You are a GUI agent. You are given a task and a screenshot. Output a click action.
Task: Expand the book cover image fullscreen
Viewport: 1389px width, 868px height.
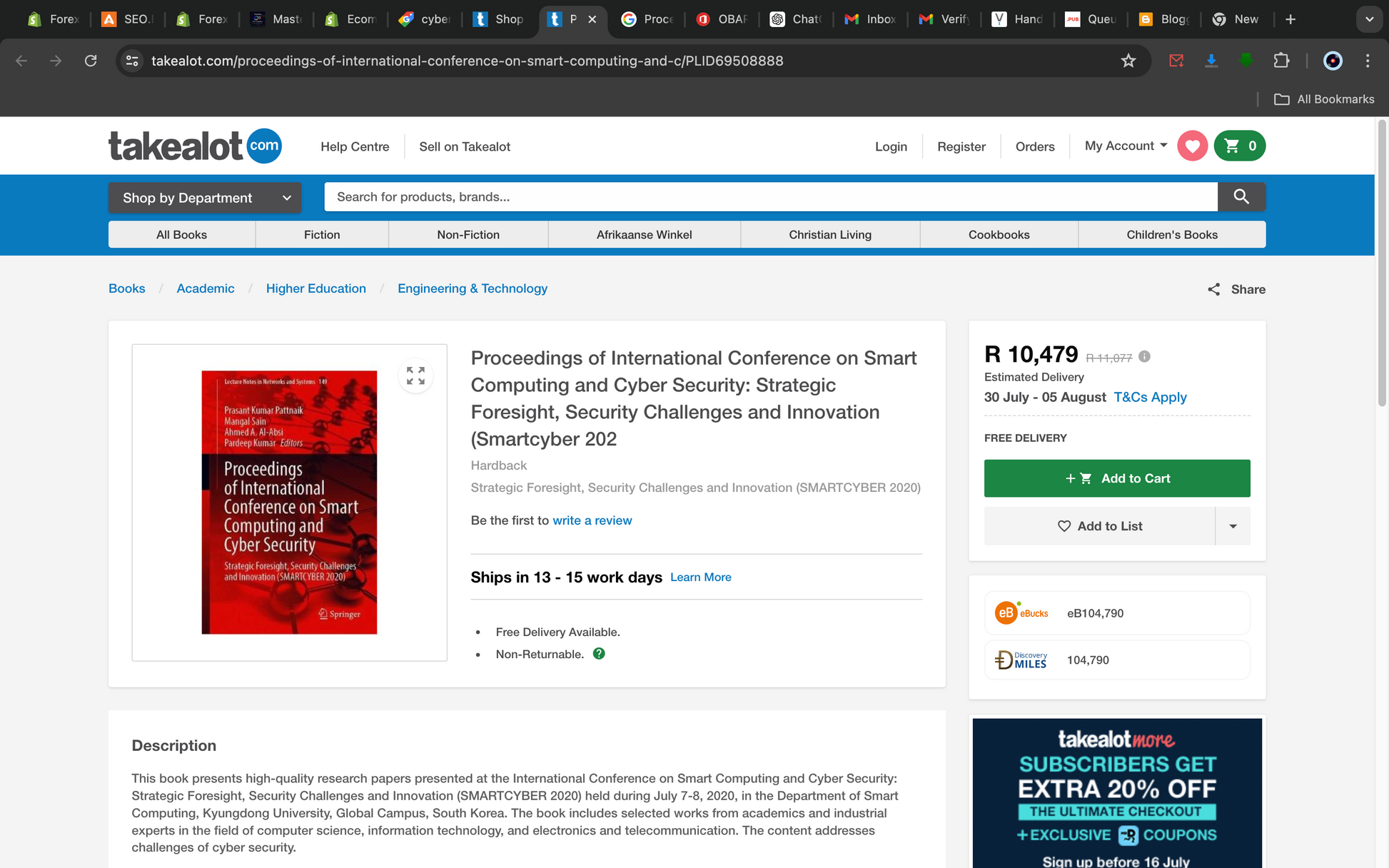click(415, 375)
